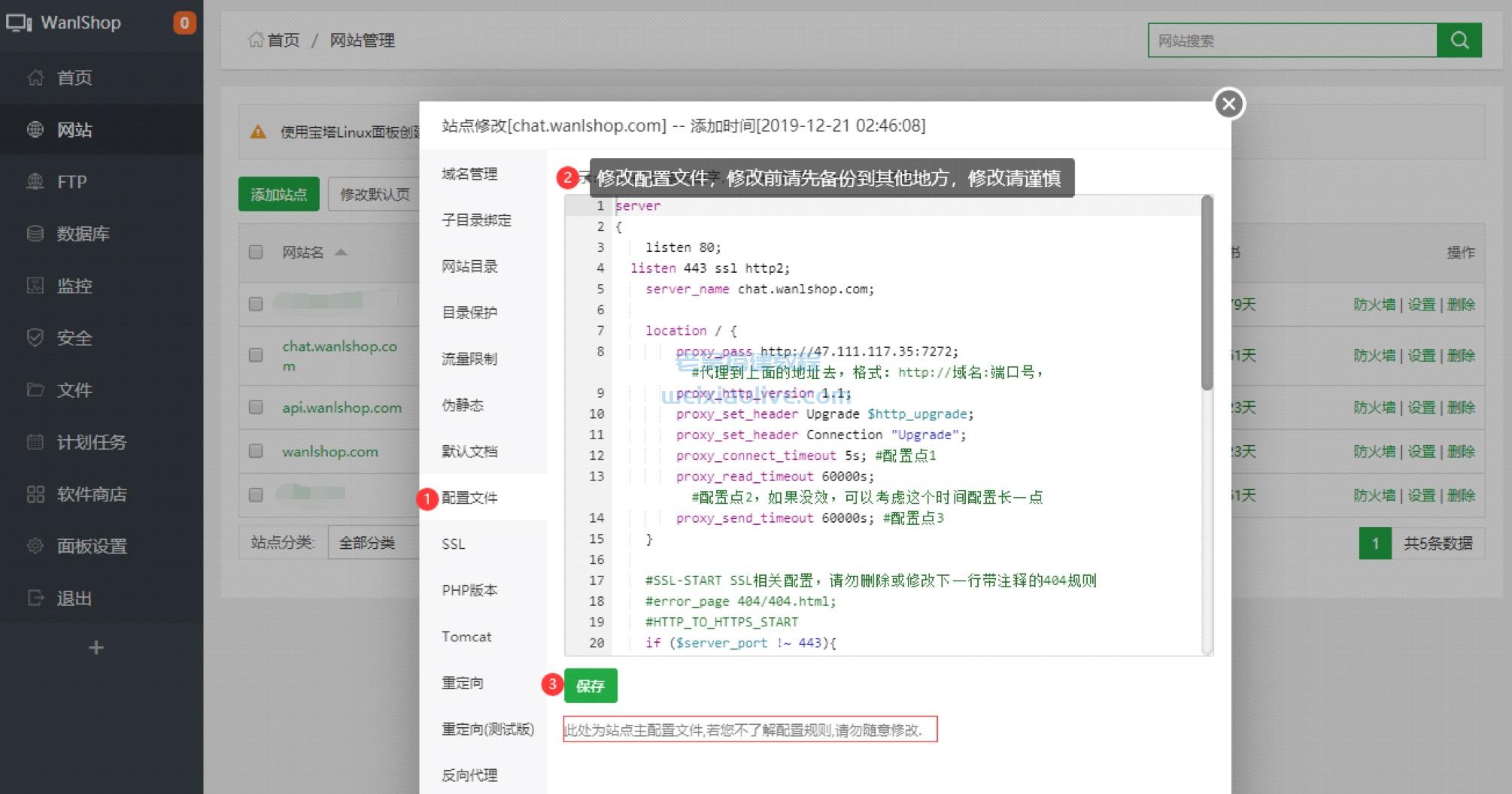Click the 添加站点 button
Screen dimensions: 1512x794
coord(278,193)
